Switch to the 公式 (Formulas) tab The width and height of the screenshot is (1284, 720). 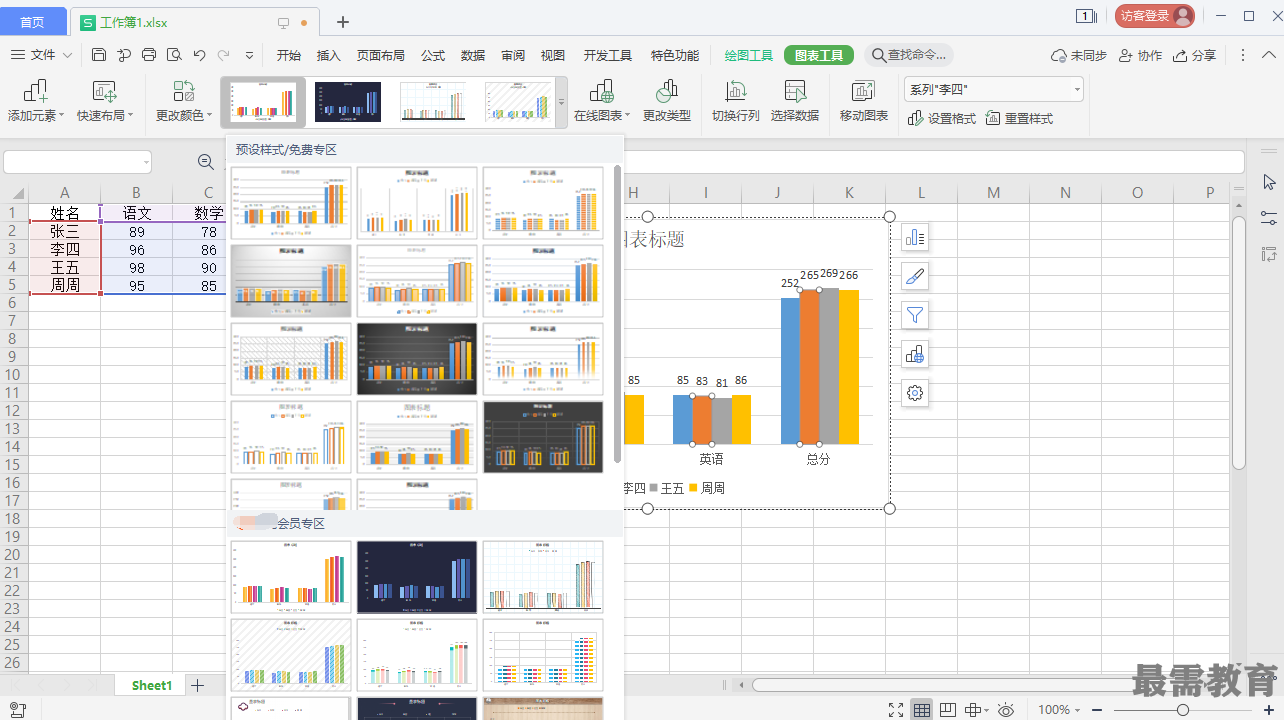(x=433, y=55)
